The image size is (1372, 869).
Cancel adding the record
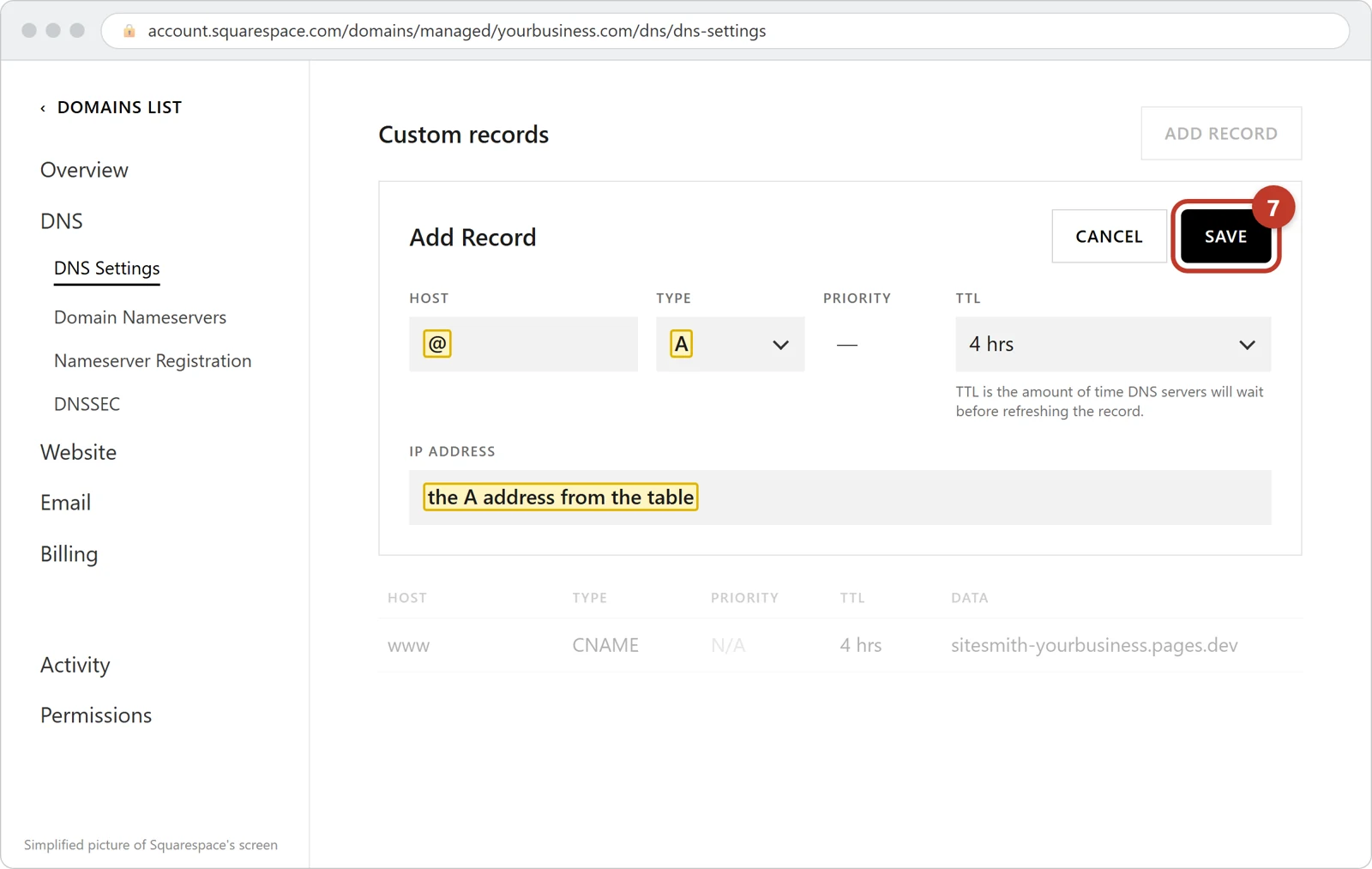click(x=1109, y=237)
